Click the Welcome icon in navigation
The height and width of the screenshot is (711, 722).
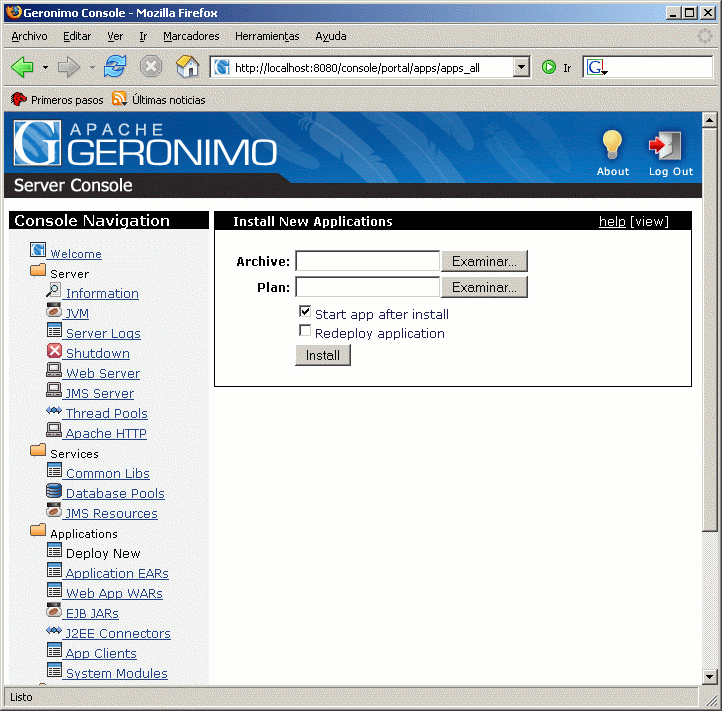pos(38,250)
